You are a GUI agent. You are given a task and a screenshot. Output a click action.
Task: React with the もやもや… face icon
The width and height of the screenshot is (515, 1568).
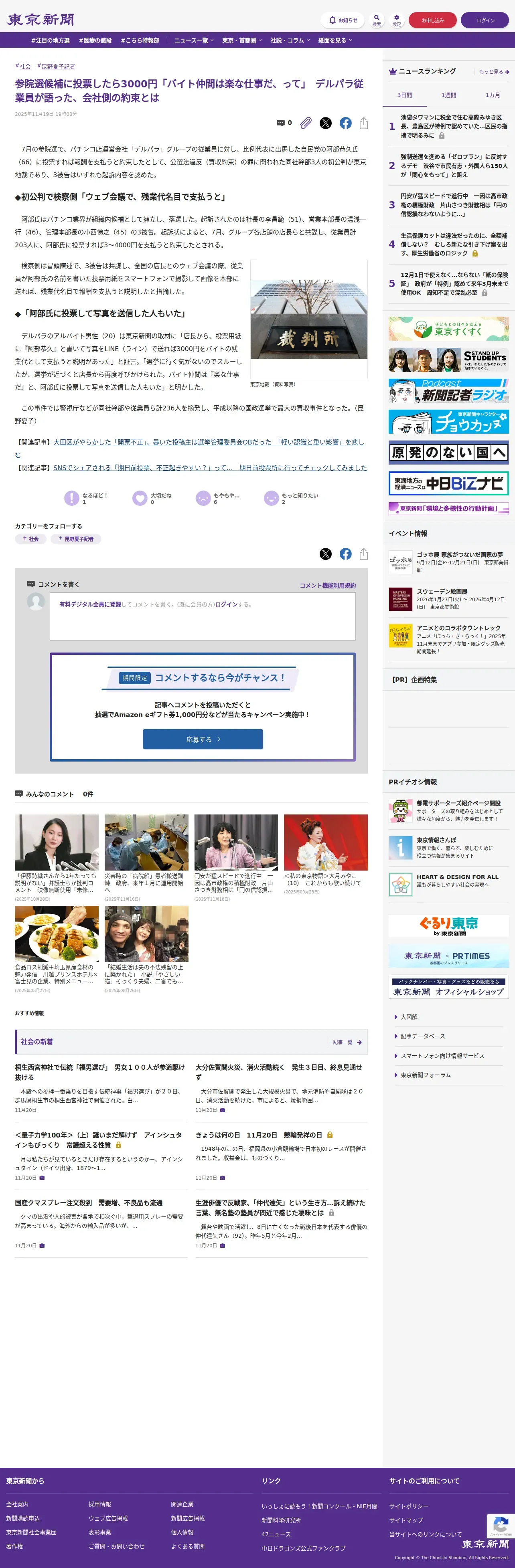point(203,498)
